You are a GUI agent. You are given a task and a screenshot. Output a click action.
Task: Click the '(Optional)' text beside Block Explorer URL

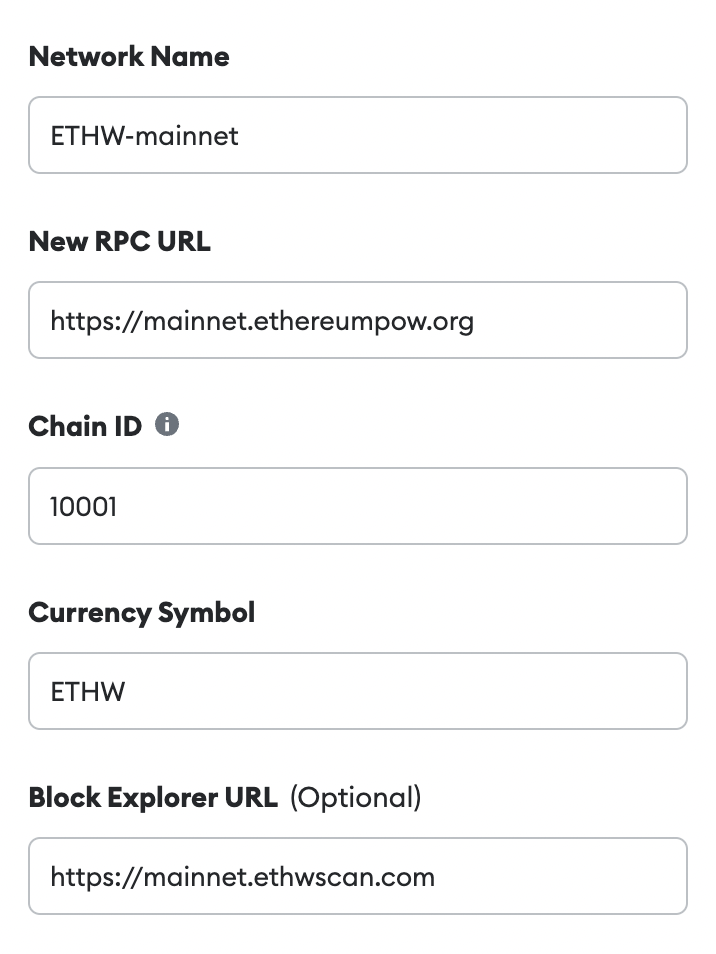(x=355, y=798)
